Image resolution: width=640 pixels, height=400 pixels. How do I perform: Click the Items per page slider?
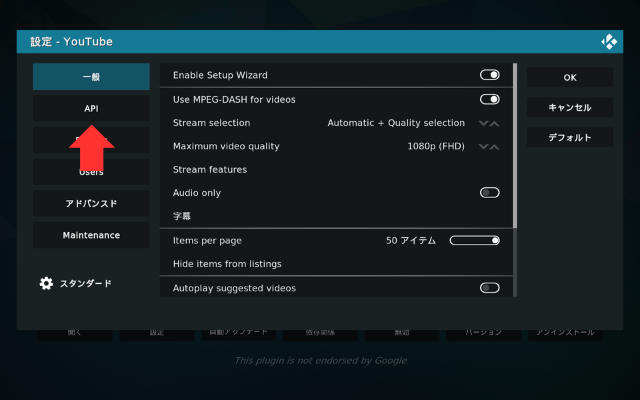pyautogui.click(x=474, y=240)
